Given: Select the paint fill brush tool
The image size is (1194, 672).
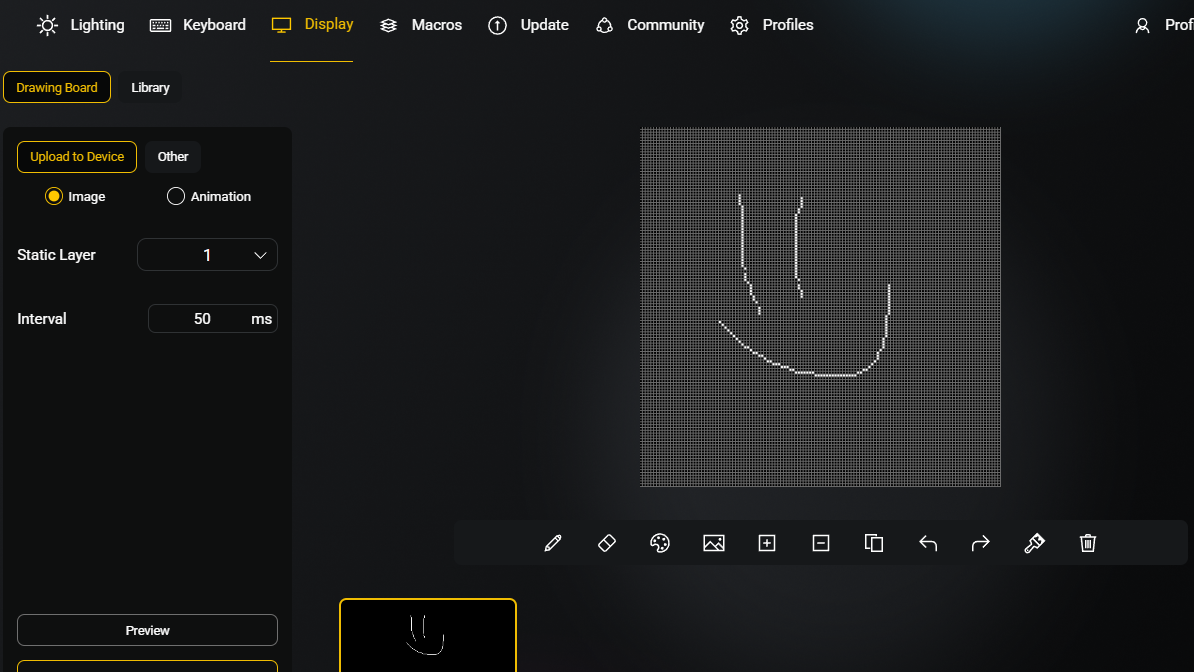Looking at the screenshot, I should tap(1035, 543).
